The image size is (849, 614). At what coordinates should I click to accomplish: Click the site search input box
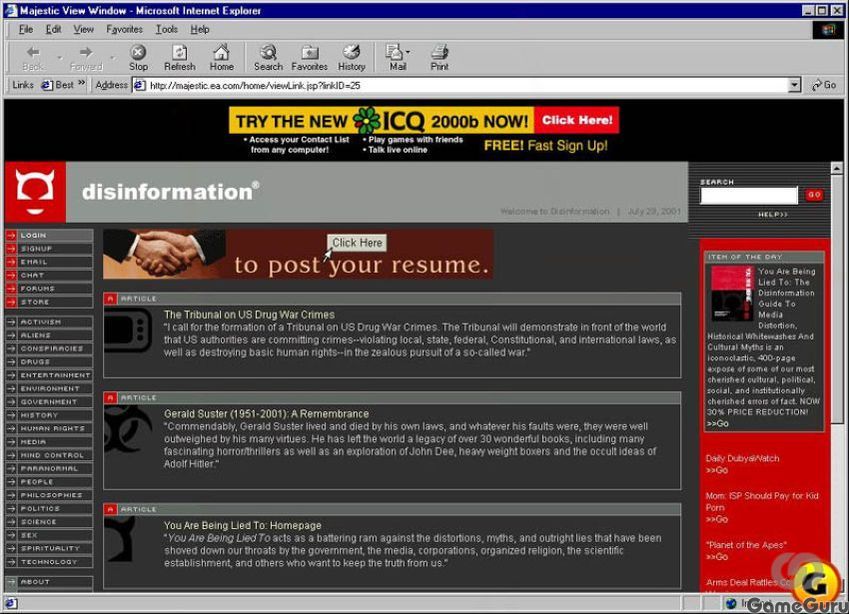749,195
